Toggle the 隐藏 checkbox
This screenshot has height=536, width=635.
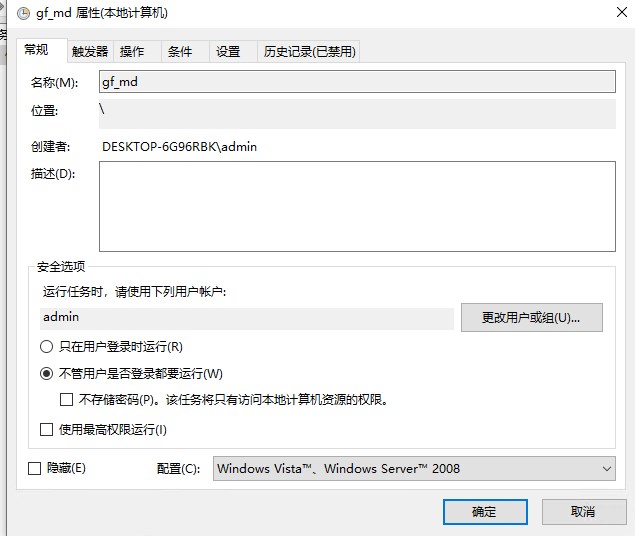[35, 468]
